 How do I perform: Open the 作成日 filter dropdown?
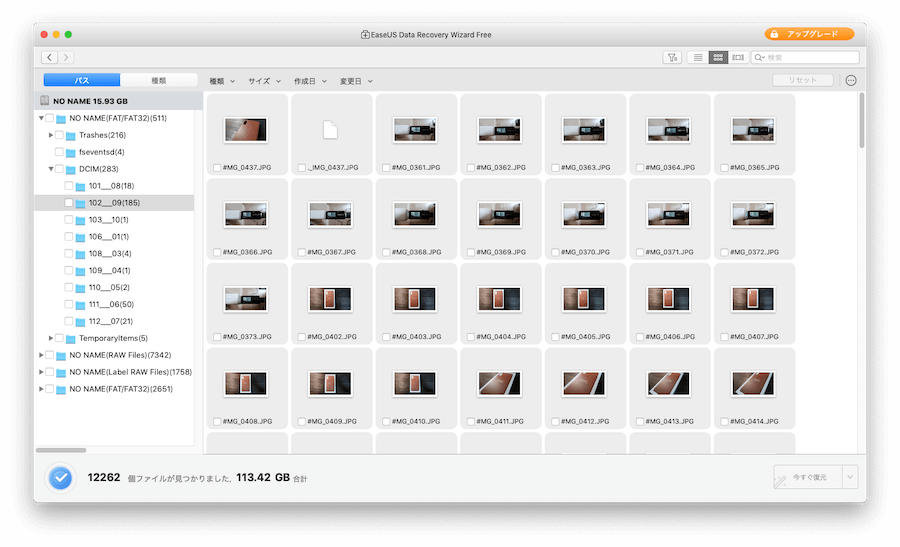[311, 82]
